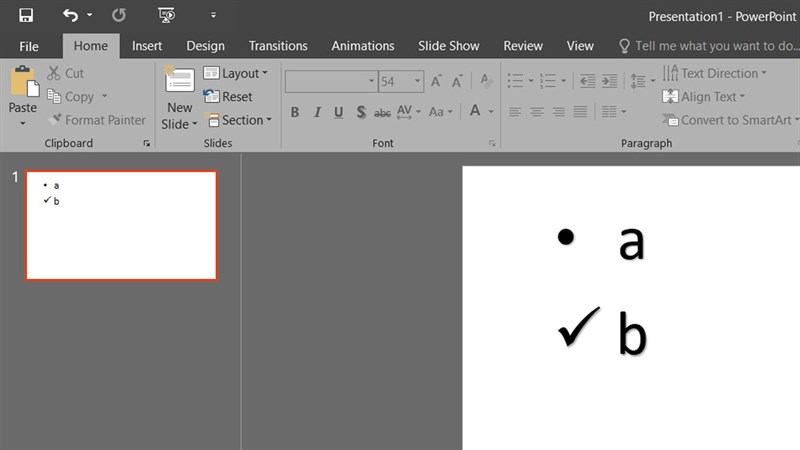
Task: Start slideshow from beginning icon
Action: (166, 15)
